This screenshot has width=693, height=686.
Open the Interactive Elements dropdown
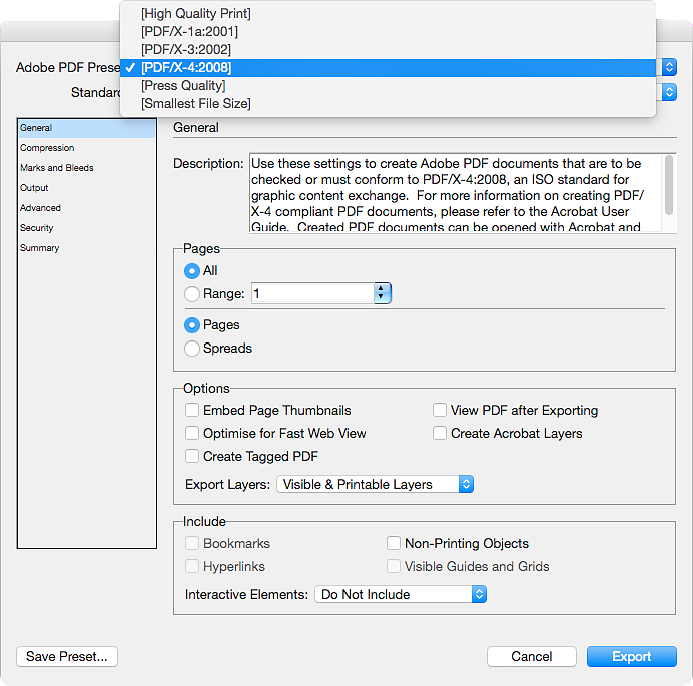[x=400, y=595]
